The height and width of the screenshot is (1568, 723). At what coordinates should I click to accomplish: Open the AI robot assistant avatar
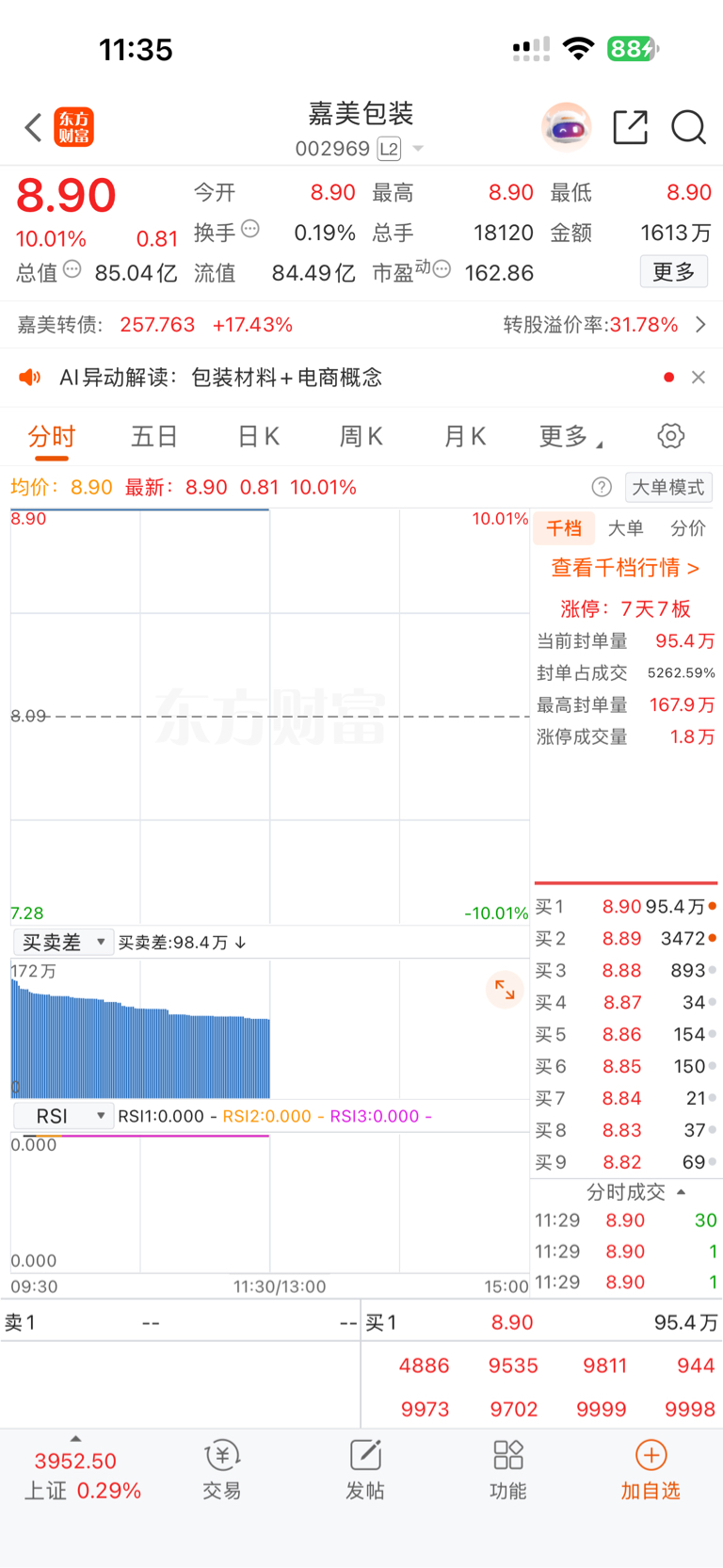point(566,127)
